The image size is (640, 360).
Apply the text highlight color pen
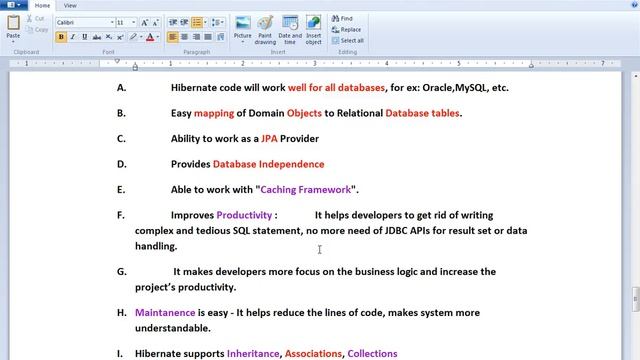[133, 37]
